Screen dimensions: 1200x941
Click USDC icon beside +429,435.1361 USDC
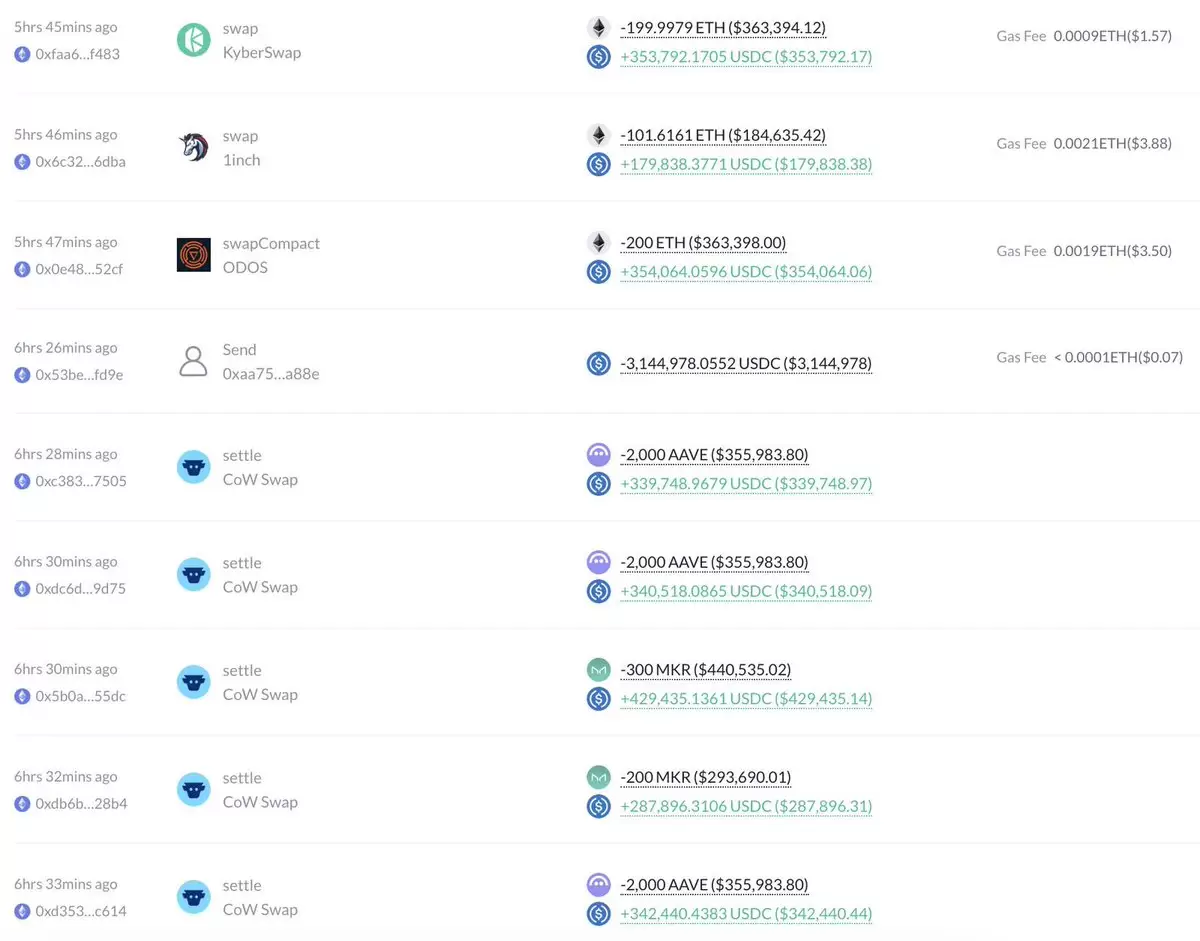coord(598,699)
